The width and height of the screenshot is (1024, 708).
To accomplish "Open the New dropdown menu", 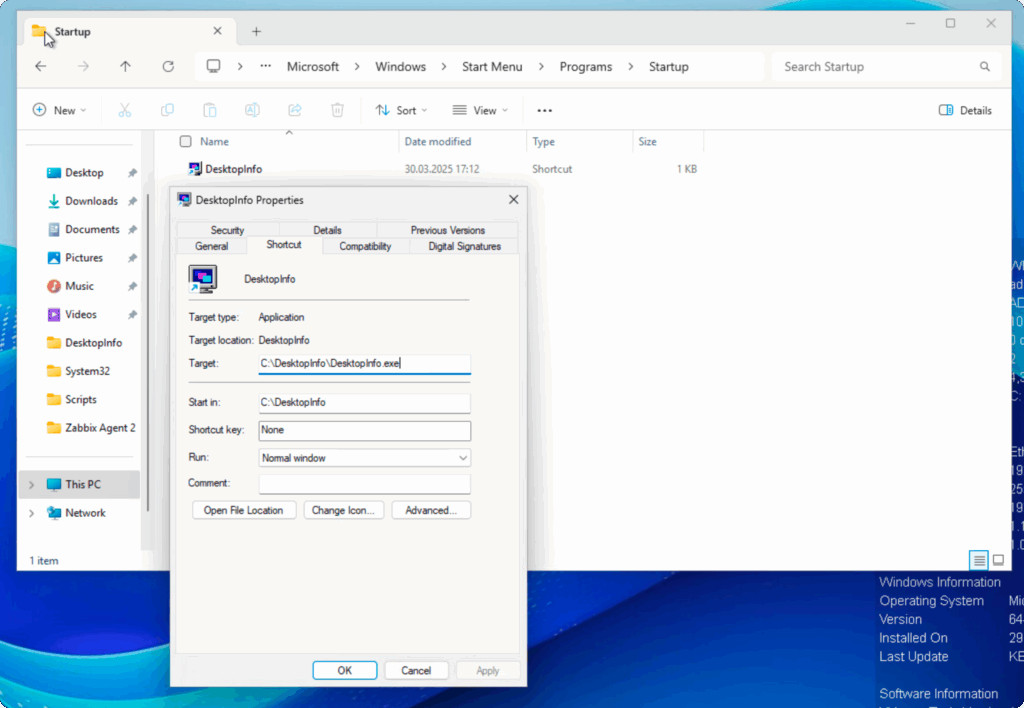I will point(59,110).
